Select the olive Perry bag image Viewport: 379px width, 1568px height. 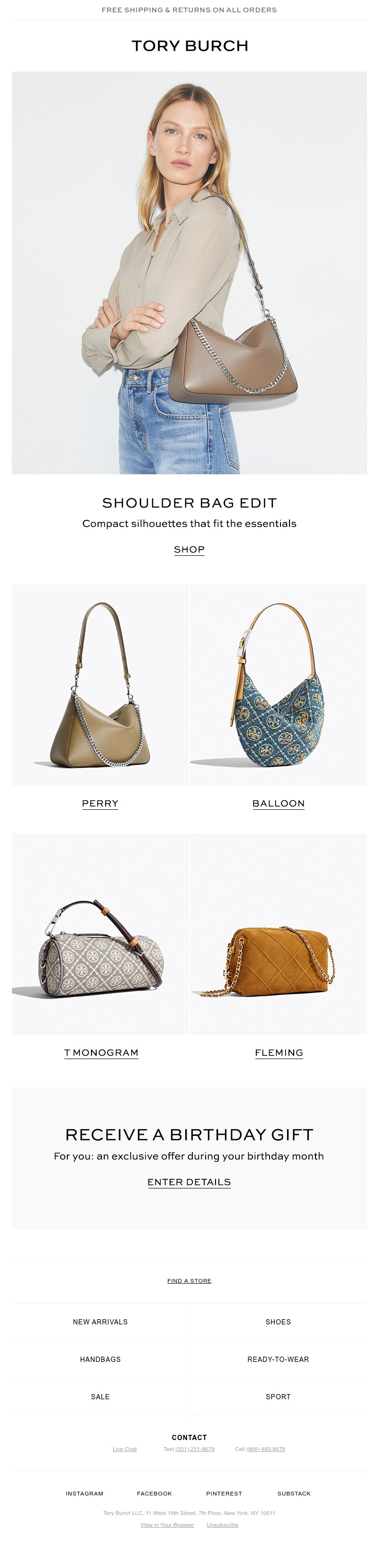pyautogui.click(x=100, y=685)
